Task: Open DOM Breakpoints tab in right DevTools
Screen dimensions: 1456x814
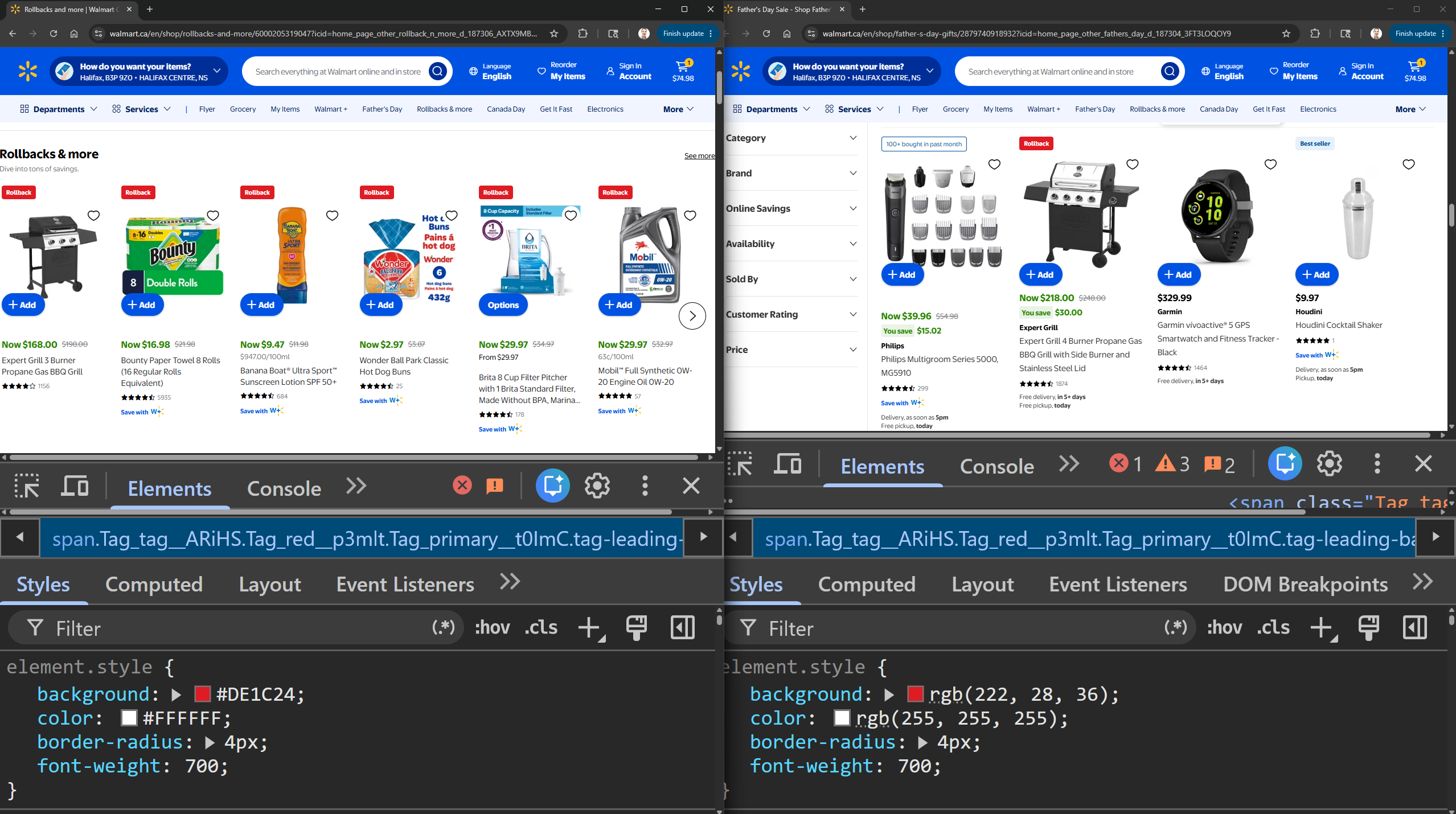Action: (x=1305, y=584)
